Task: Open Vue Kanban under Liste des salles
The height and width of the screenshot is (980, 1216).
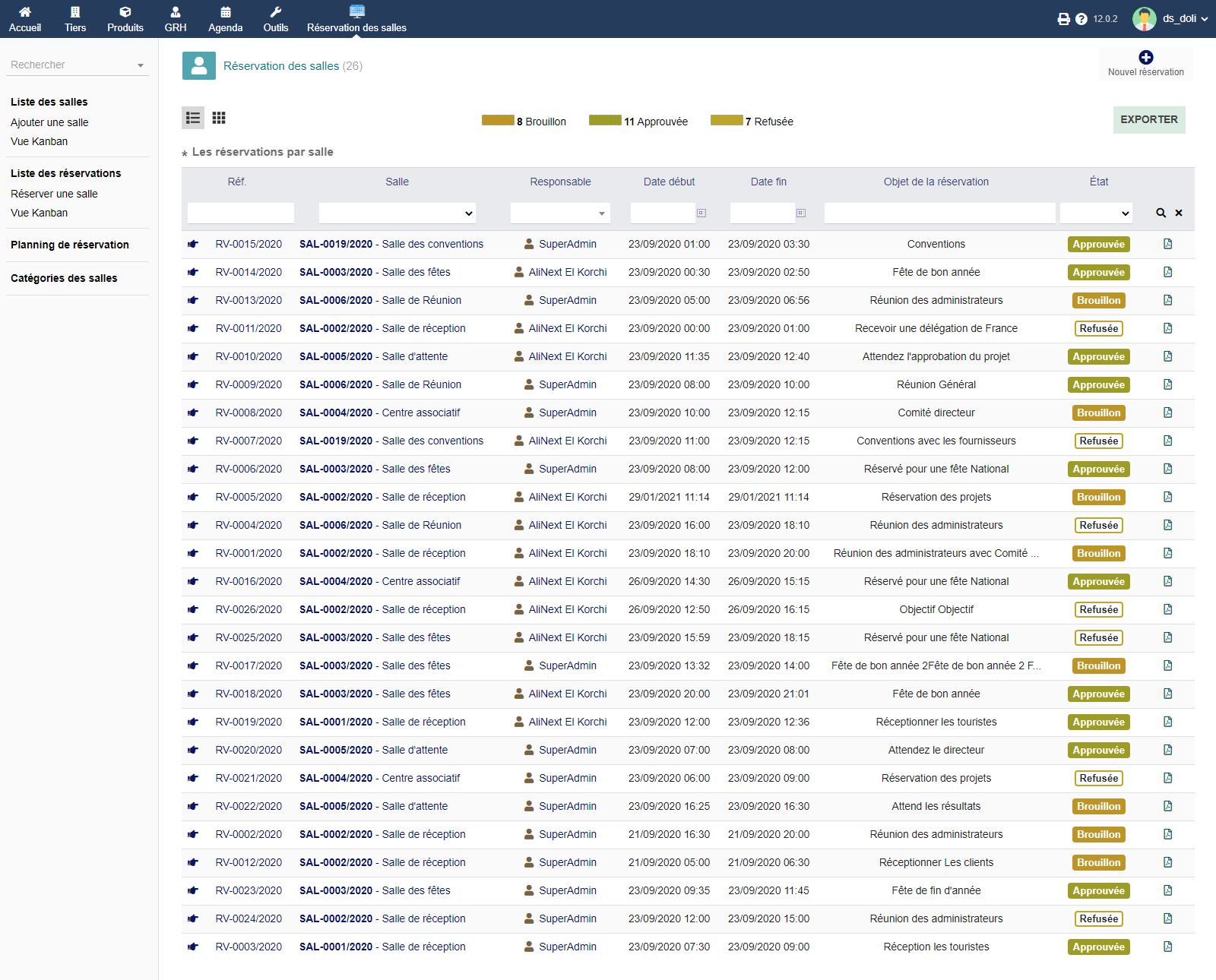Action: 40,141
